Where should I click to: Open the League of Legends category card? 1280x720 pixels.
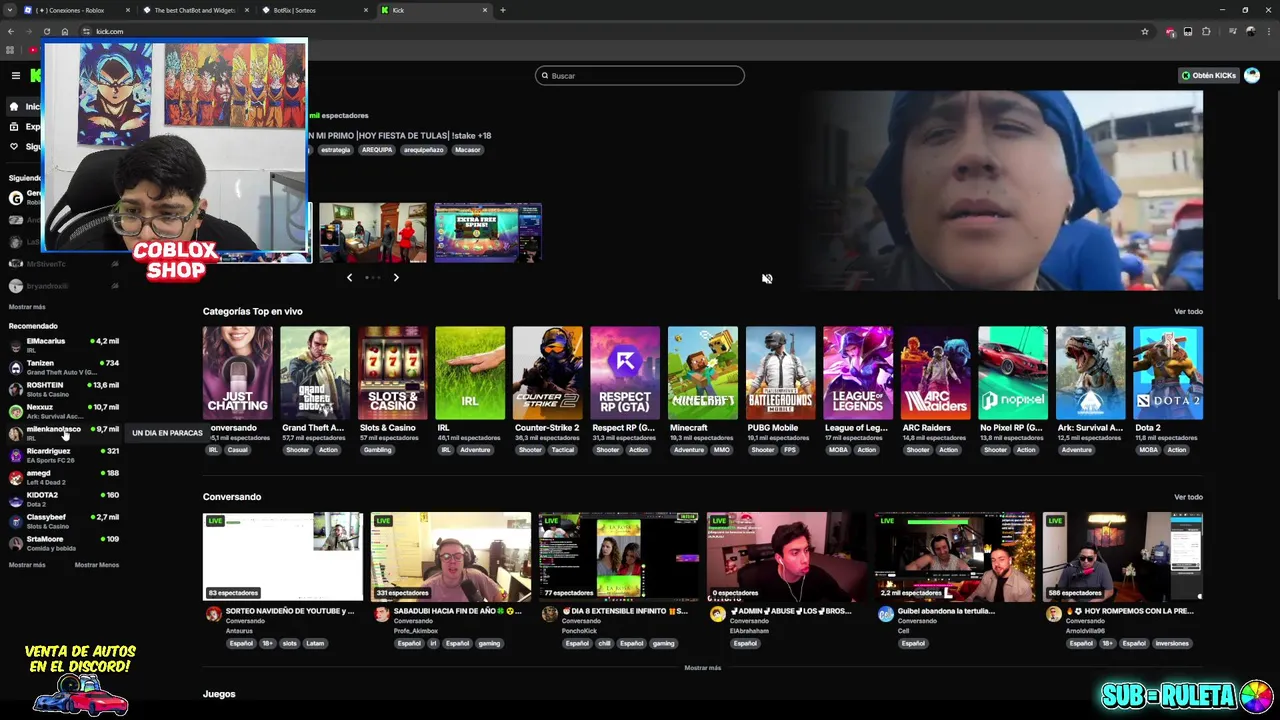coord(858,372)
